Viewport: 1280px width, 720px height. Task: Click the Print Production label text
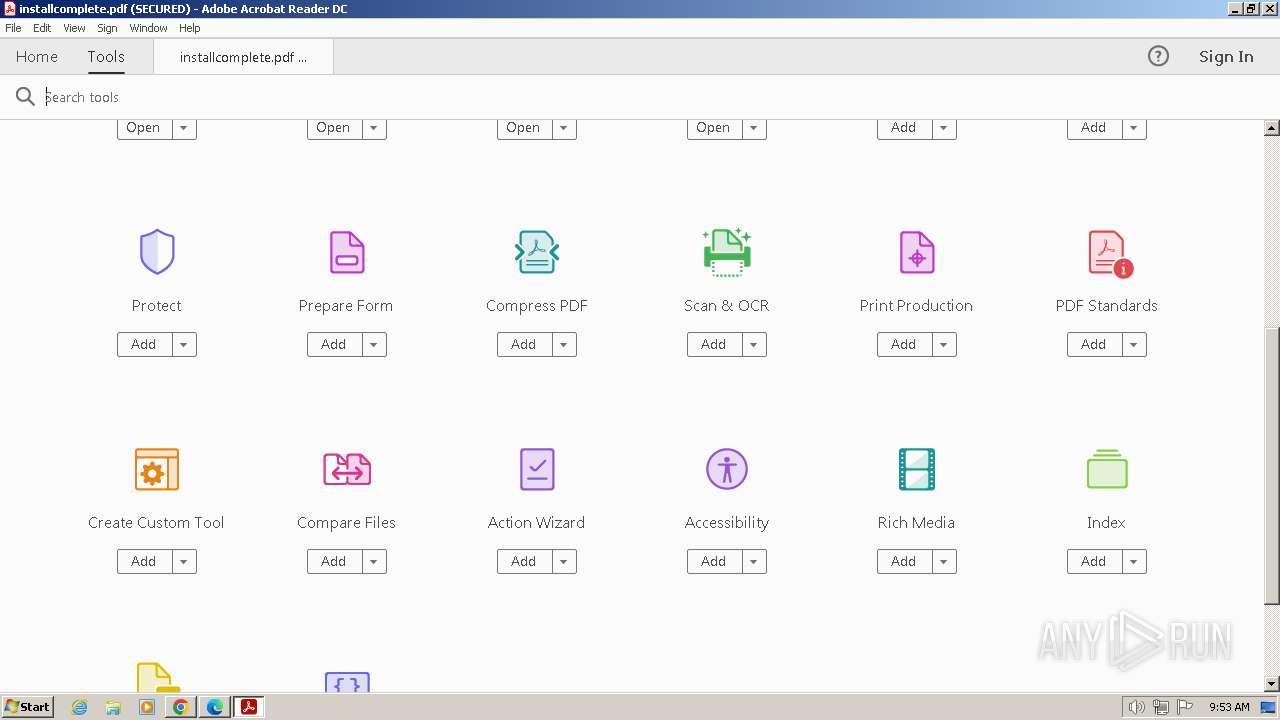[x=916, y=305]
